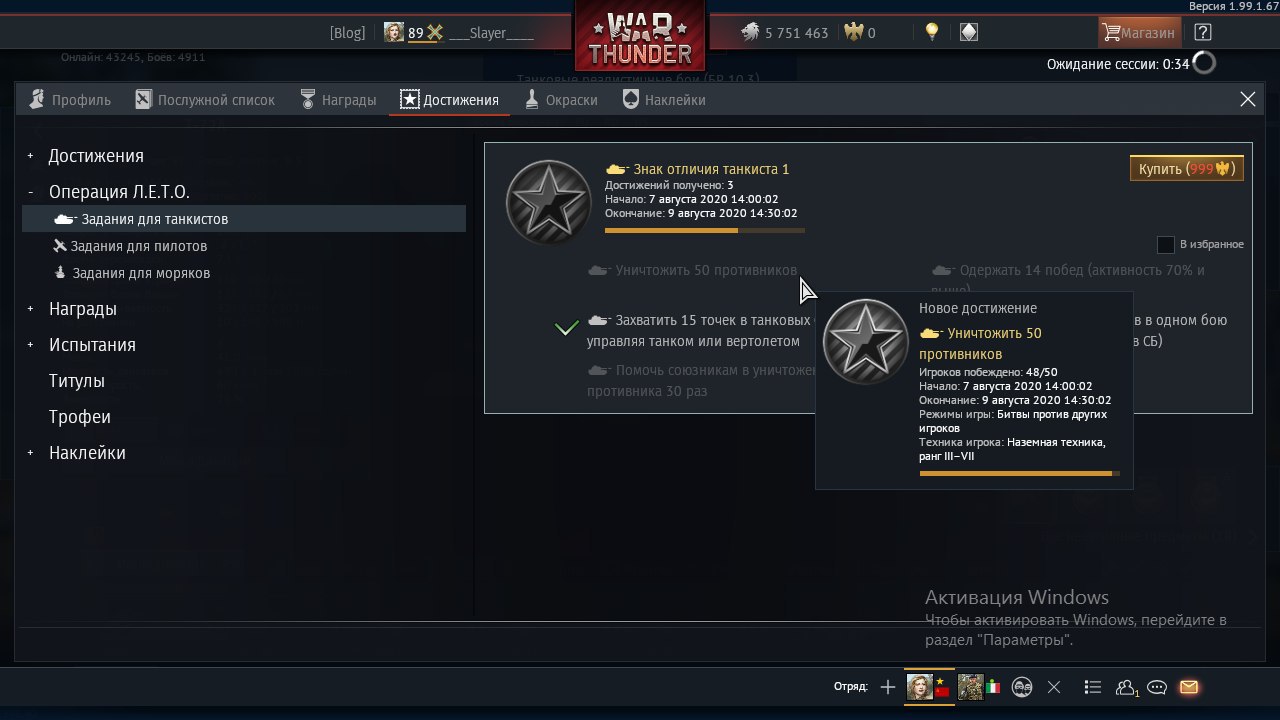Image resolution: width=1280 pixels, height=720 pixels.
Task: Open the Магазин shop button
Action: click(x=1138, y=32)
